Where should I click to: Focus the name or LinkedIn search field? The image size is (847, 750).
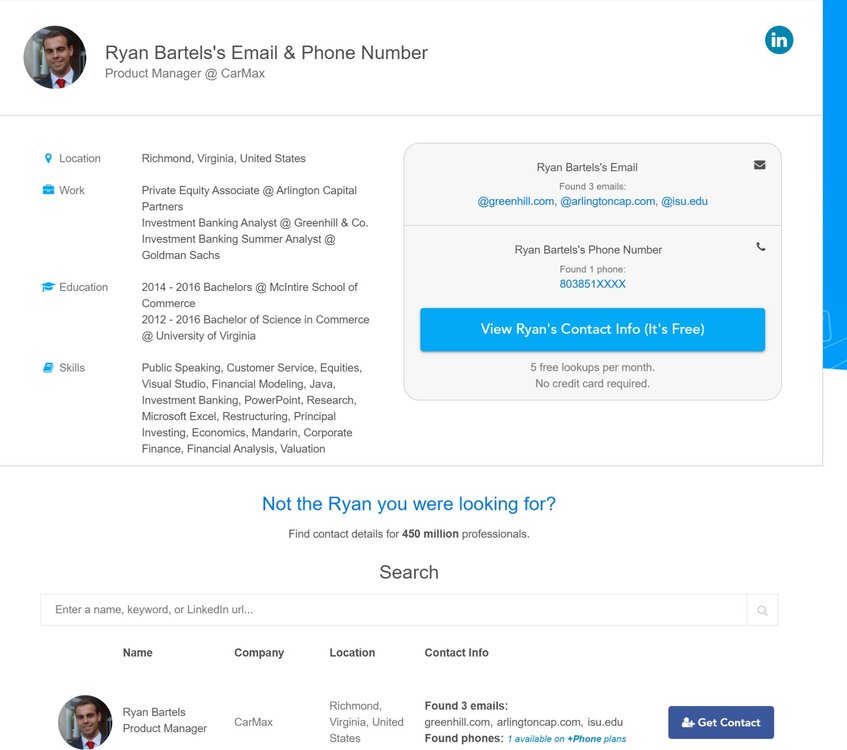(x=393, y=610)
